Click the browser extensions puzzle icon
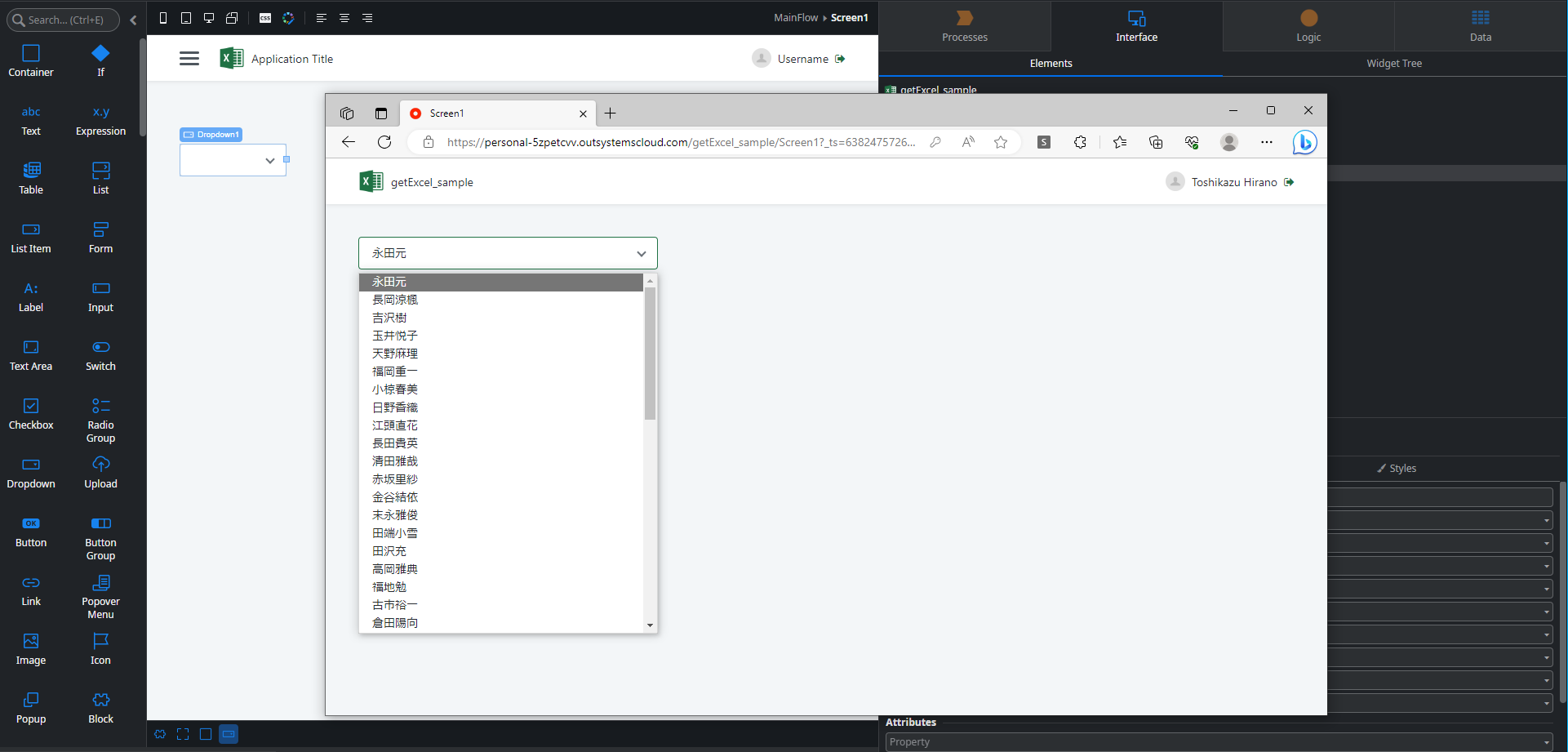The height and width of the screenshot is (752, 1568). 1080,142
